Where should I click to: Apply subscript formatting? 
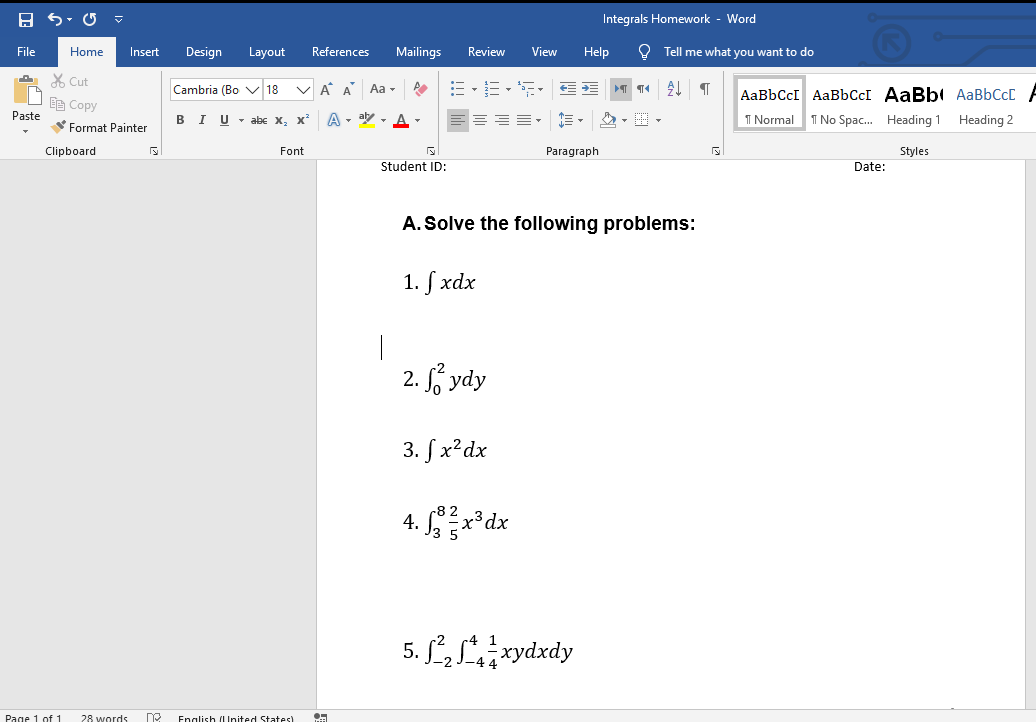tap(280, 120)
